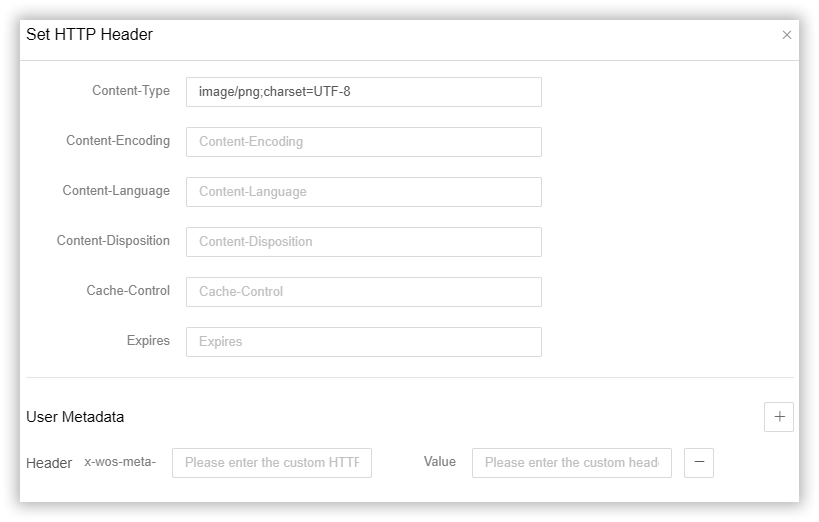
Task: Click the Cache-Control label text
Action: coord(128,291)
